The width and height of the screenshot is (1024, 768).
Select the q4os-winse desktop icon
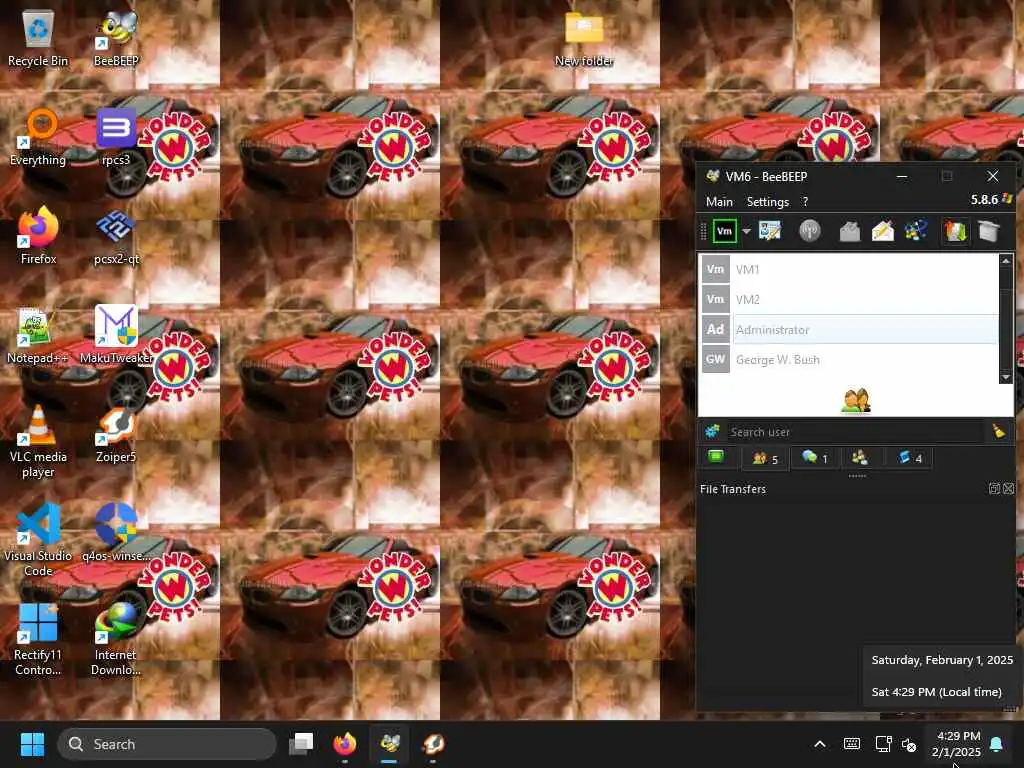pyautogui.click(x=116, y=533)
